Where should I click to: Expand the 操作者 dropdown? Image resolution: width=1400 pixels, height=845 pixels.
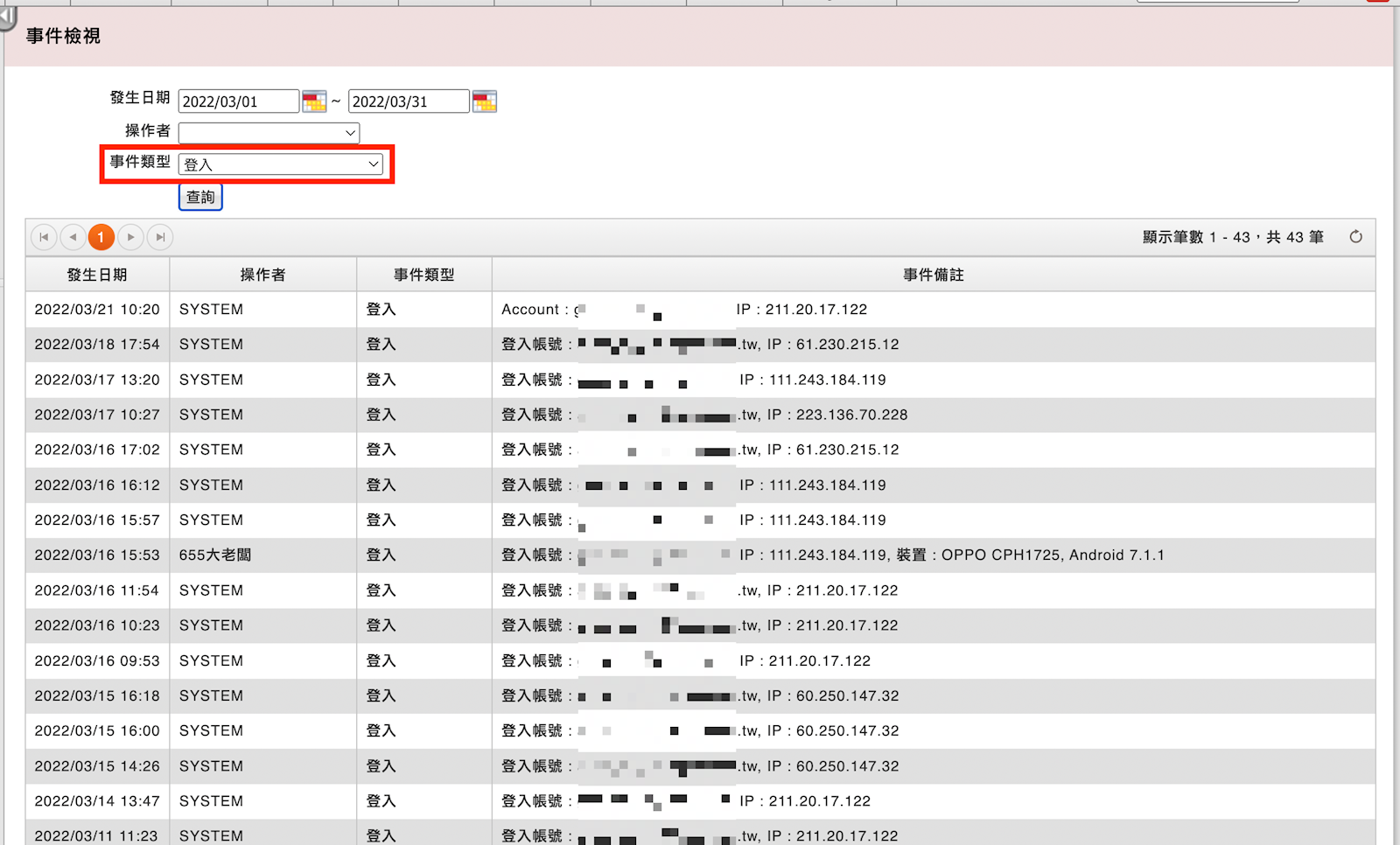[269, 133]
